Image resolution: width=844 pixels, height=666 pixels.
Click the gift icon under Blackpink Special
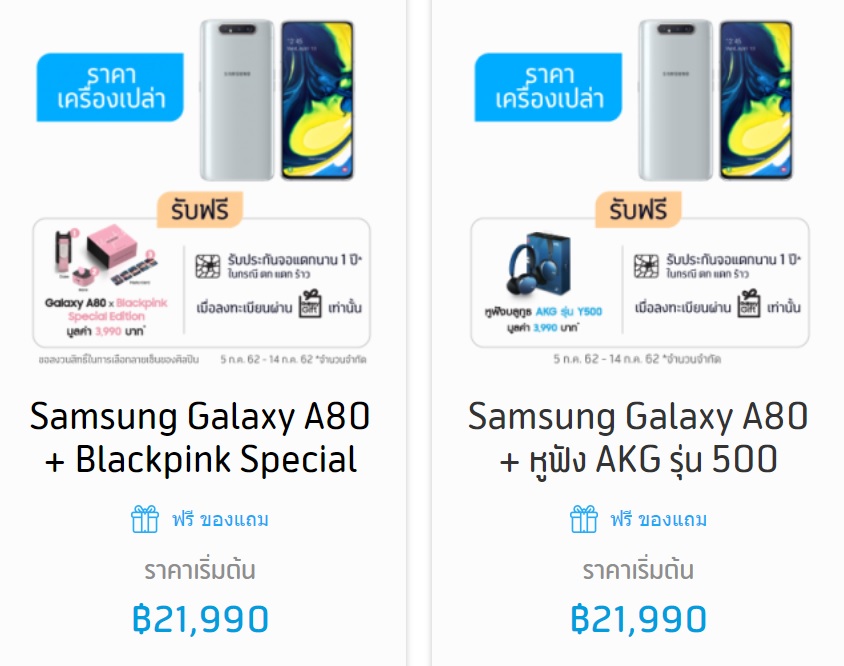click(x=145, y=519)
